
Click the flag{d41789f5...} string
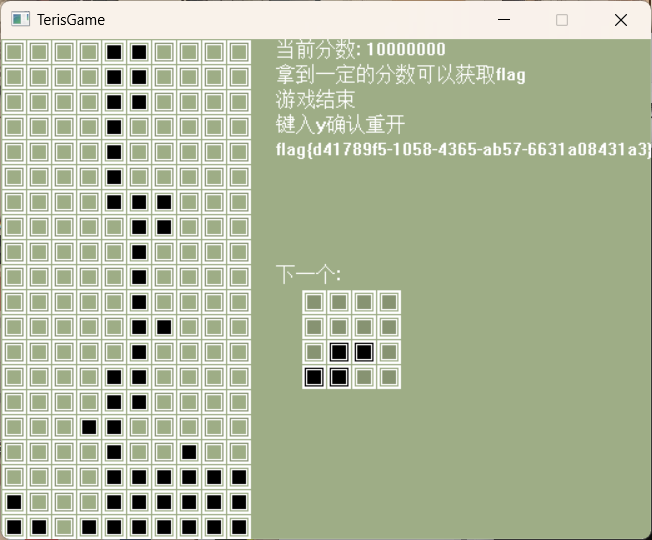tap(463, 150)
